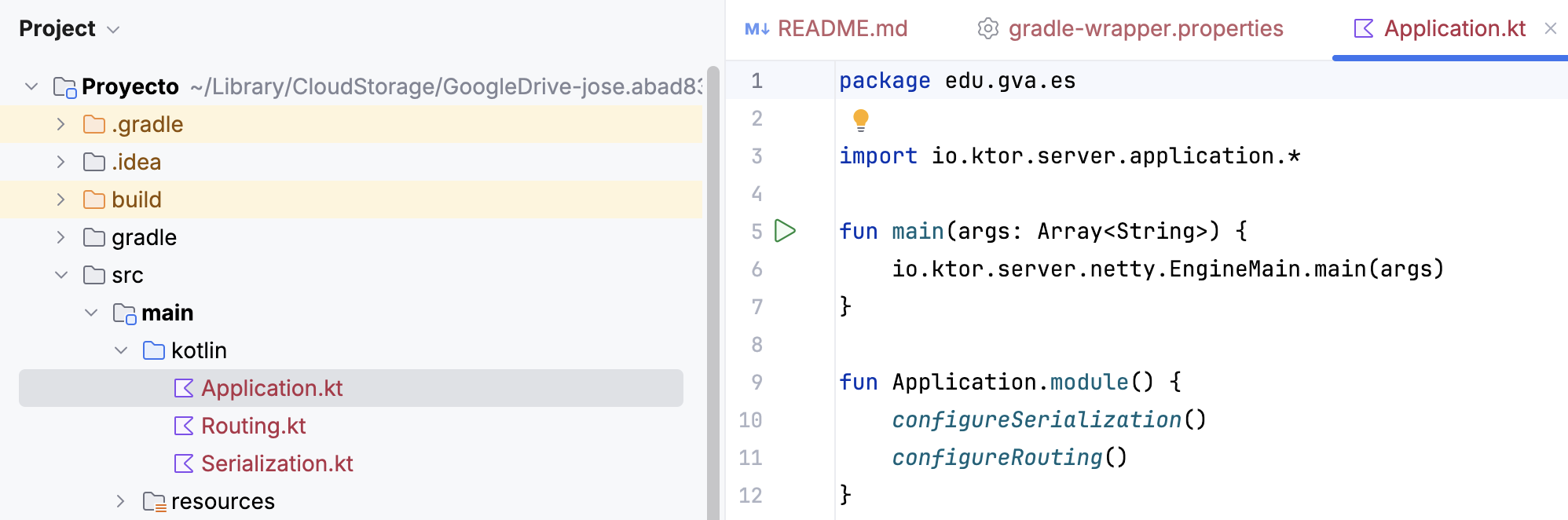Click the project tree vertical scrollbar
The image size is (1568, 520).
click(x=713, y=292)
